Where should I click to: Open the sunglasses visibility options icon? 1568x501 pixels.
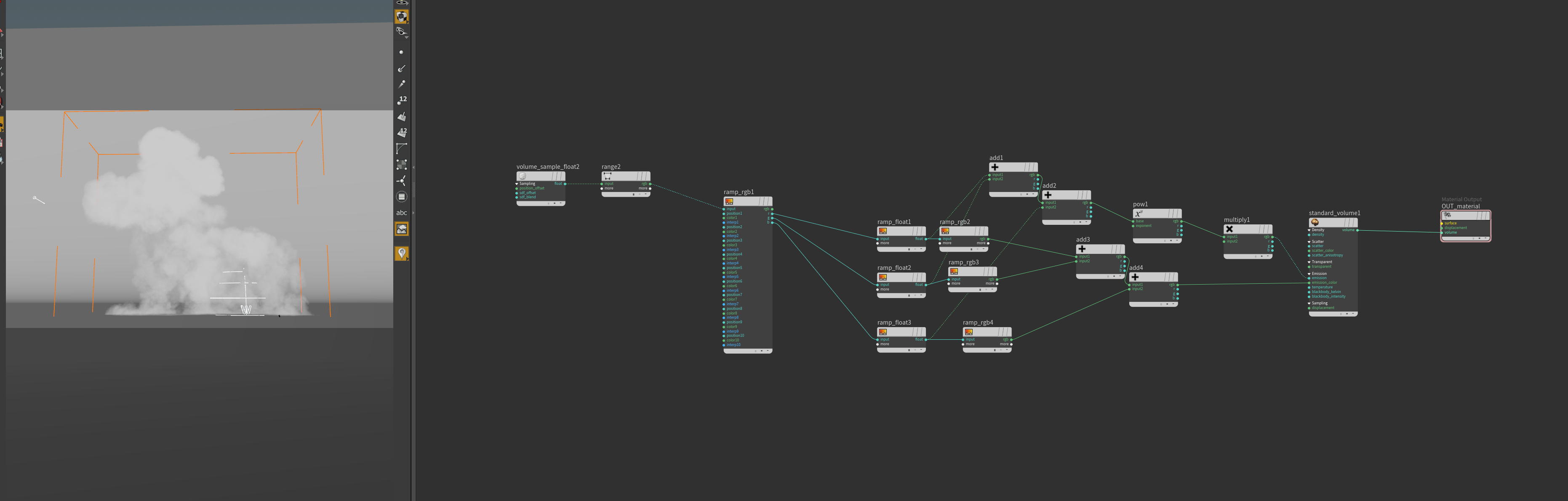(401, 31)
